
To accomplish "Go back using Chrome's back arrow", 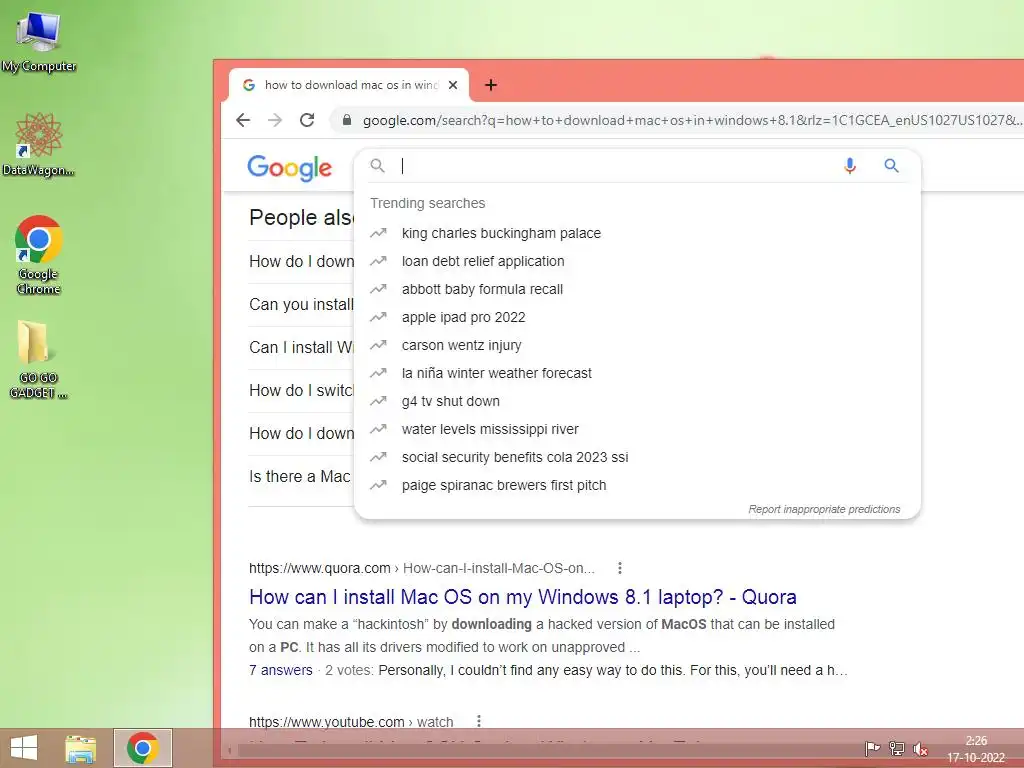I will coord(243,120).
